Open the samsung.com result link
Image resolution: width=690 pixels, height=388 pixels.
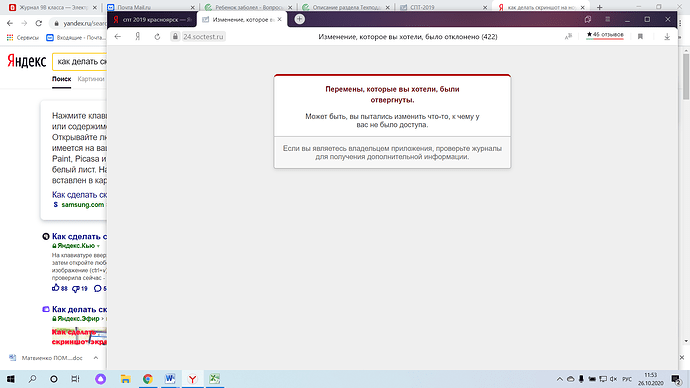point(83,205)
